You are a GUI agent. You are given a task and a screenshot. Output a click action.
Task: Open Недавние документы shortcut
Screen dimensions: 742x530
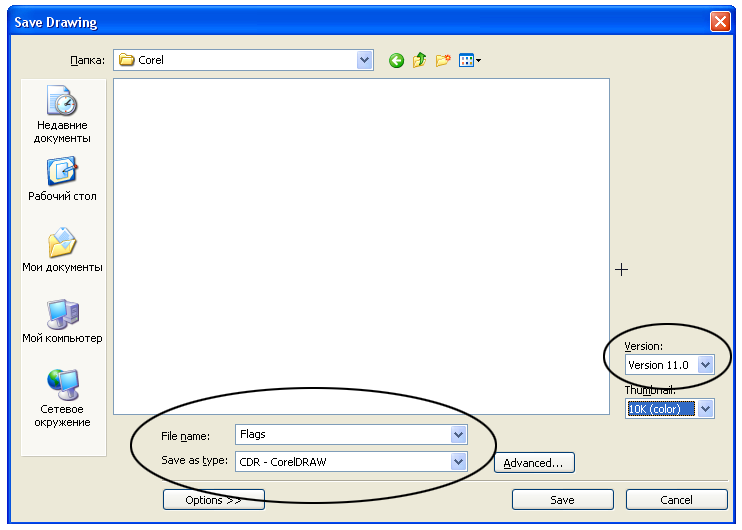(x=62, y=115)
